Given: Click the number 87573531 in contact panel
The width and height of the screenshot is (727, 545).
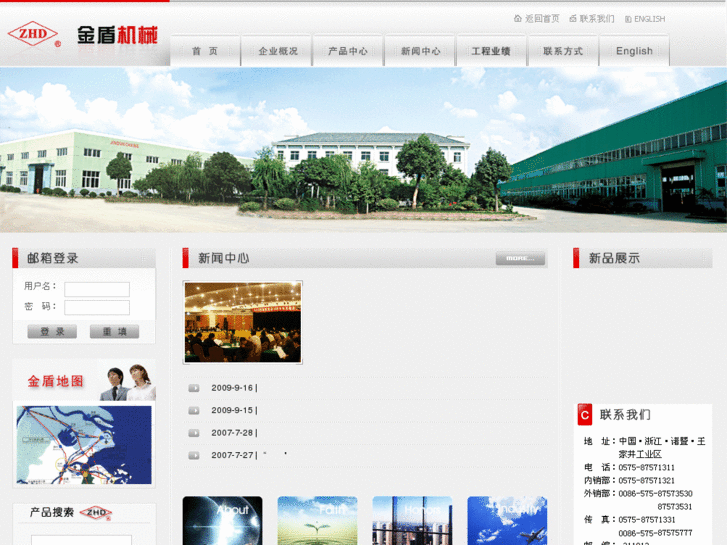Looking at the screenshot, I should click(675, 507).
